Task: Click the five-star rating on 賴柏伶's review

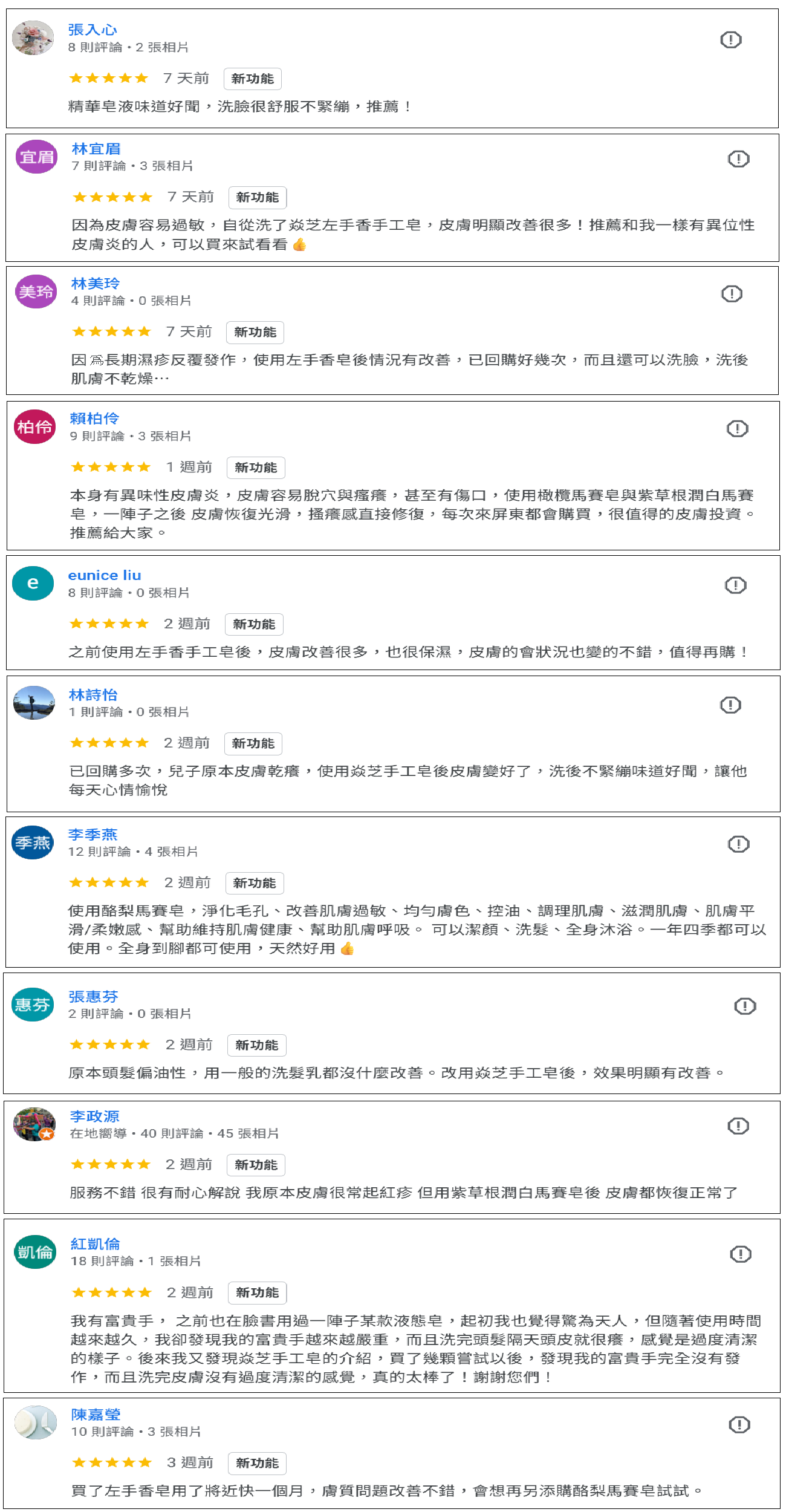Action: click(x=111, y=467)
